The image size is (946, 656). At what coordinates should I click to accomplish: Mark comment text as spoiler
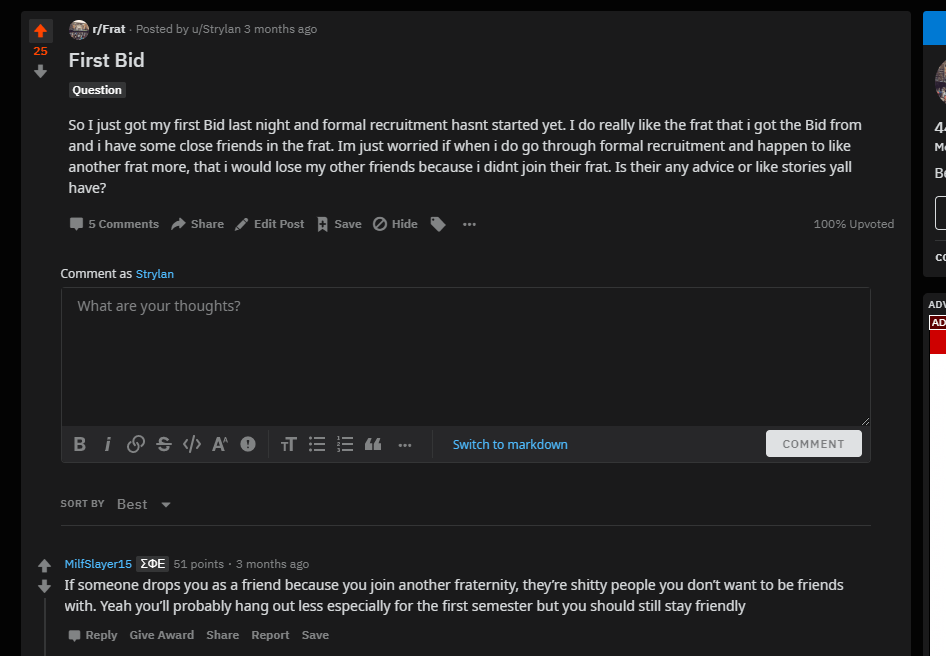[x=248, y=445]
